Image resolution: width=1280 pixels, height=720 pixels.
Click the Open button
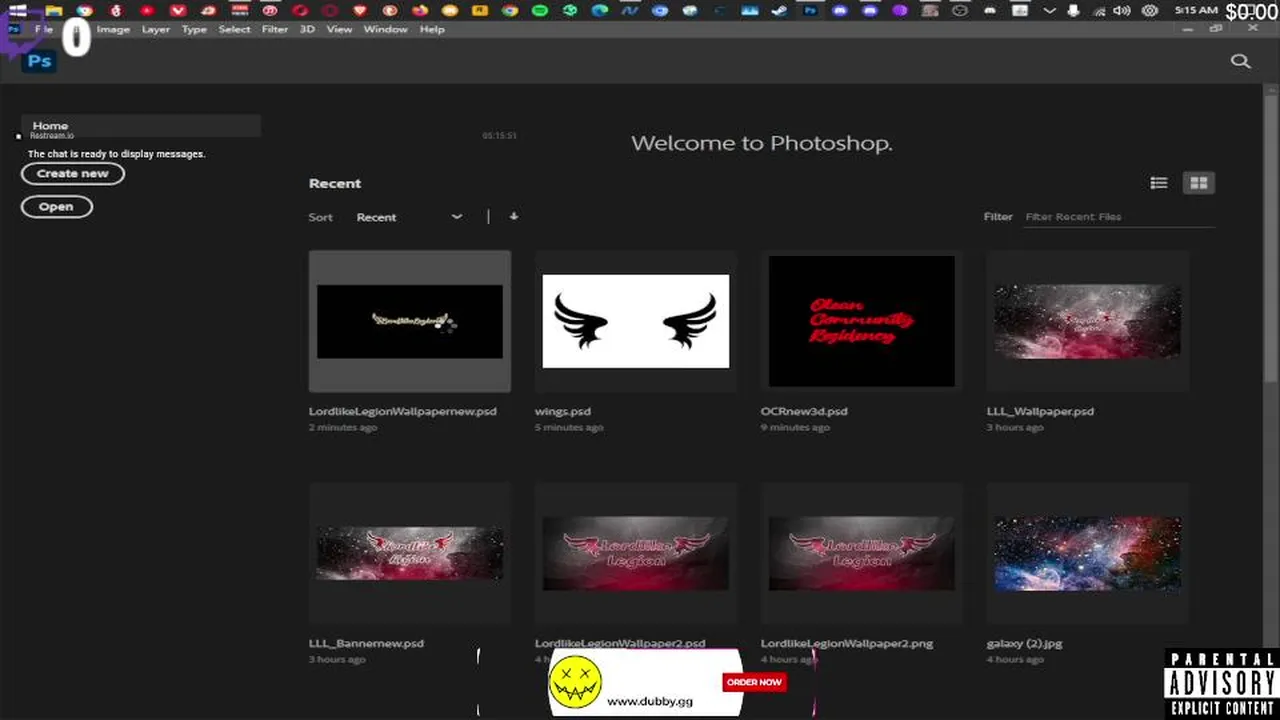click(x=56, y=206)
